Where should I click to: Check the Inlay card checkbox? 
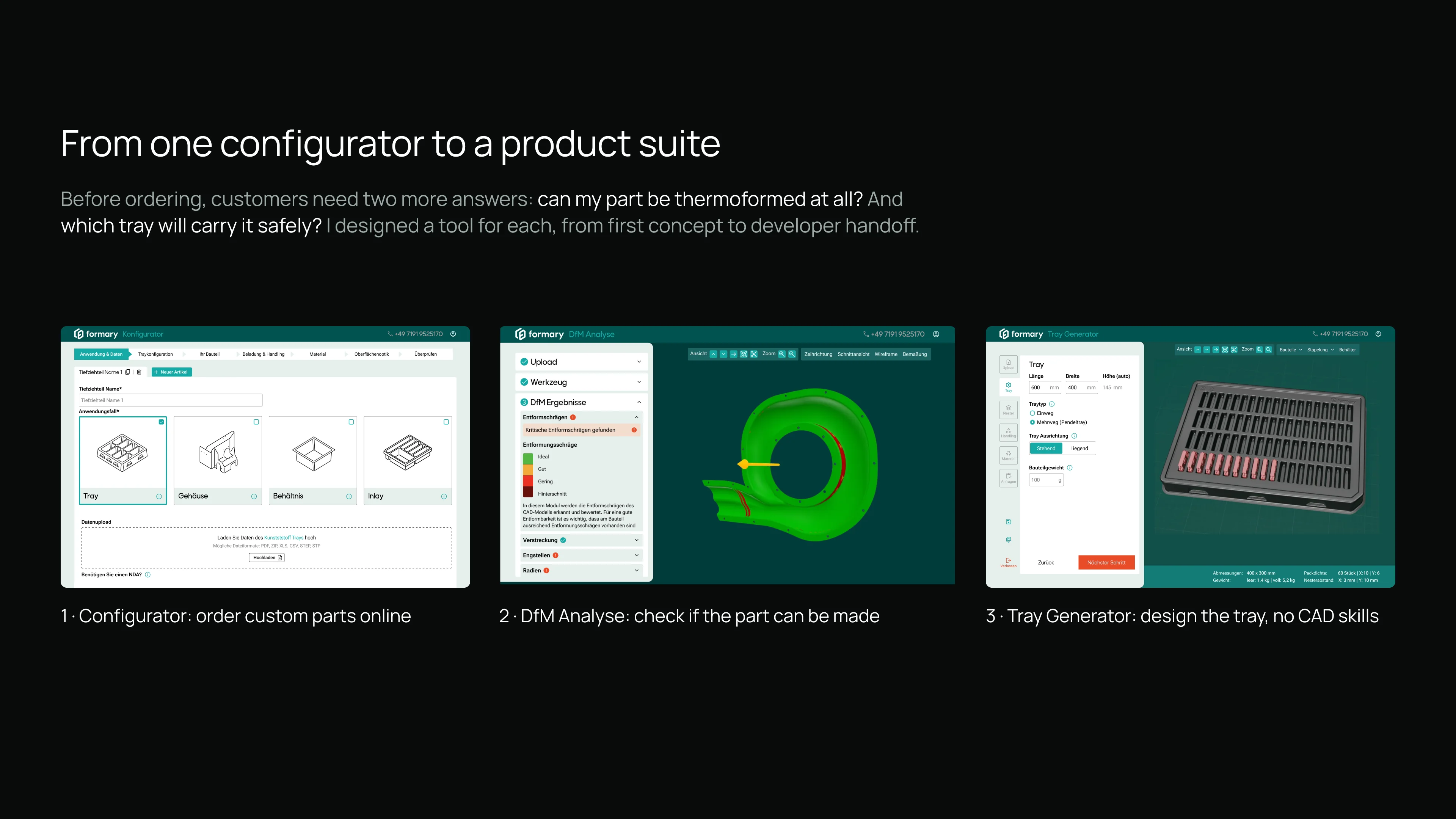pos(447,422)
